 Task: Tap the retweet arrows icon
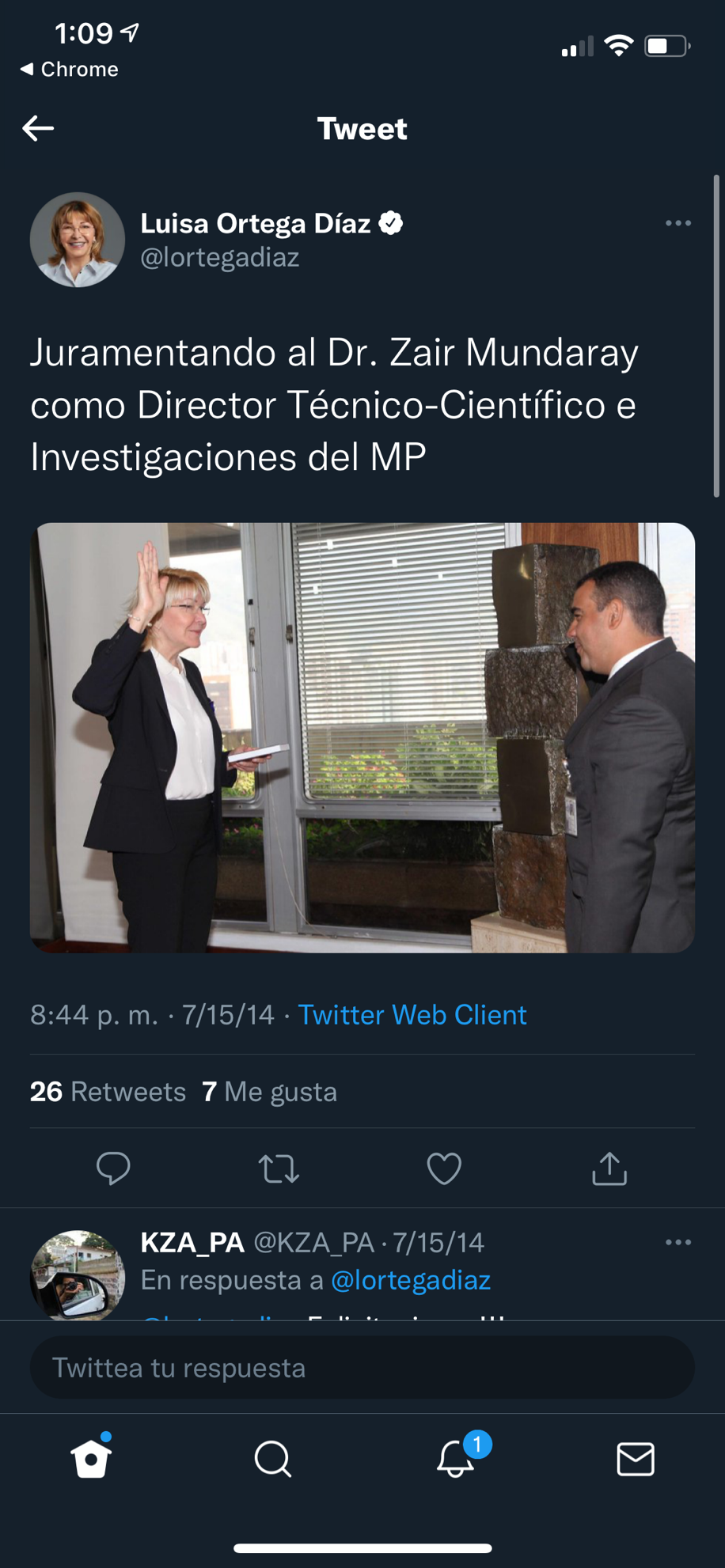click(279, 1168)
